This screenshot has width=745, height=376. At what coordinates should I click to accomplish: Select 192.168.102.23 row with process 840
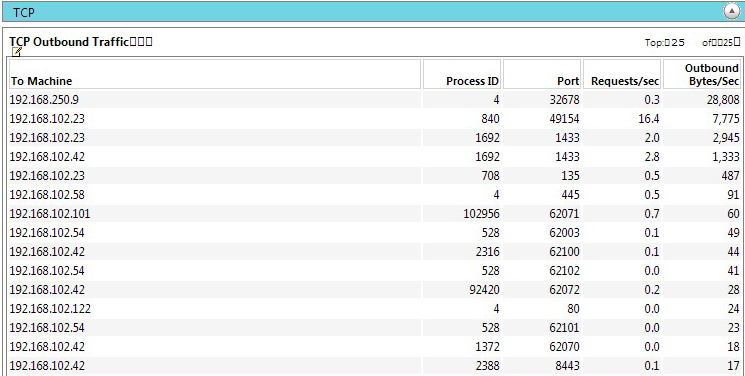coord(374,119)
